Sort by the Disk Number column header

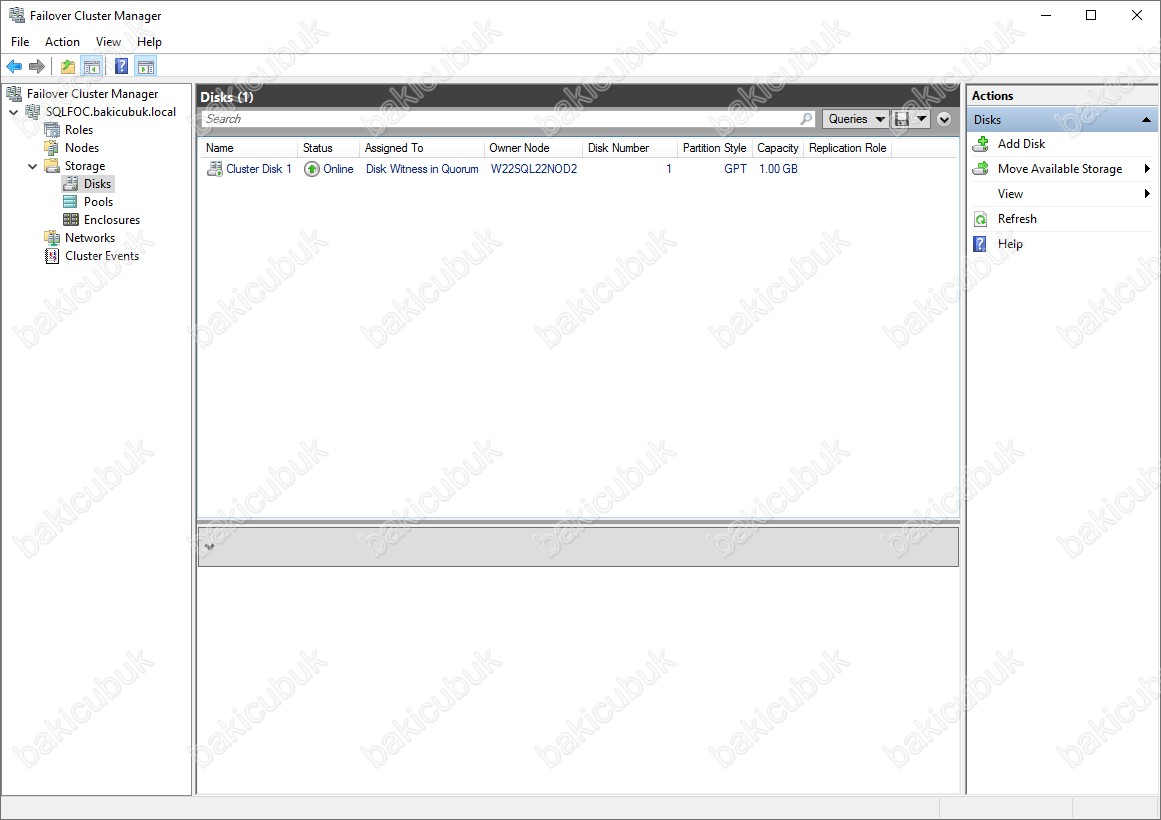point(630,148)
